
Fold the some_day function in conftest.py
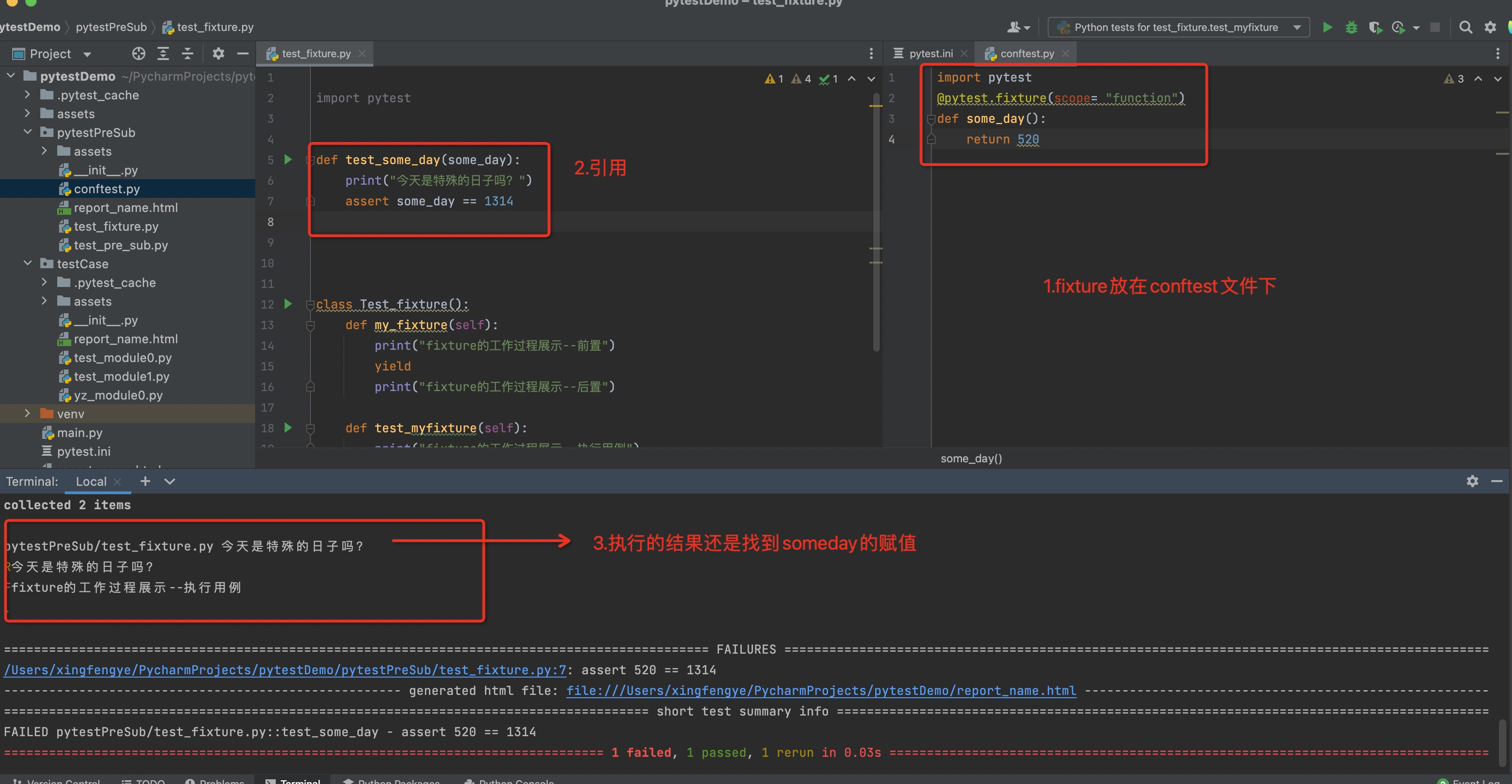click(x=931, y=119)
